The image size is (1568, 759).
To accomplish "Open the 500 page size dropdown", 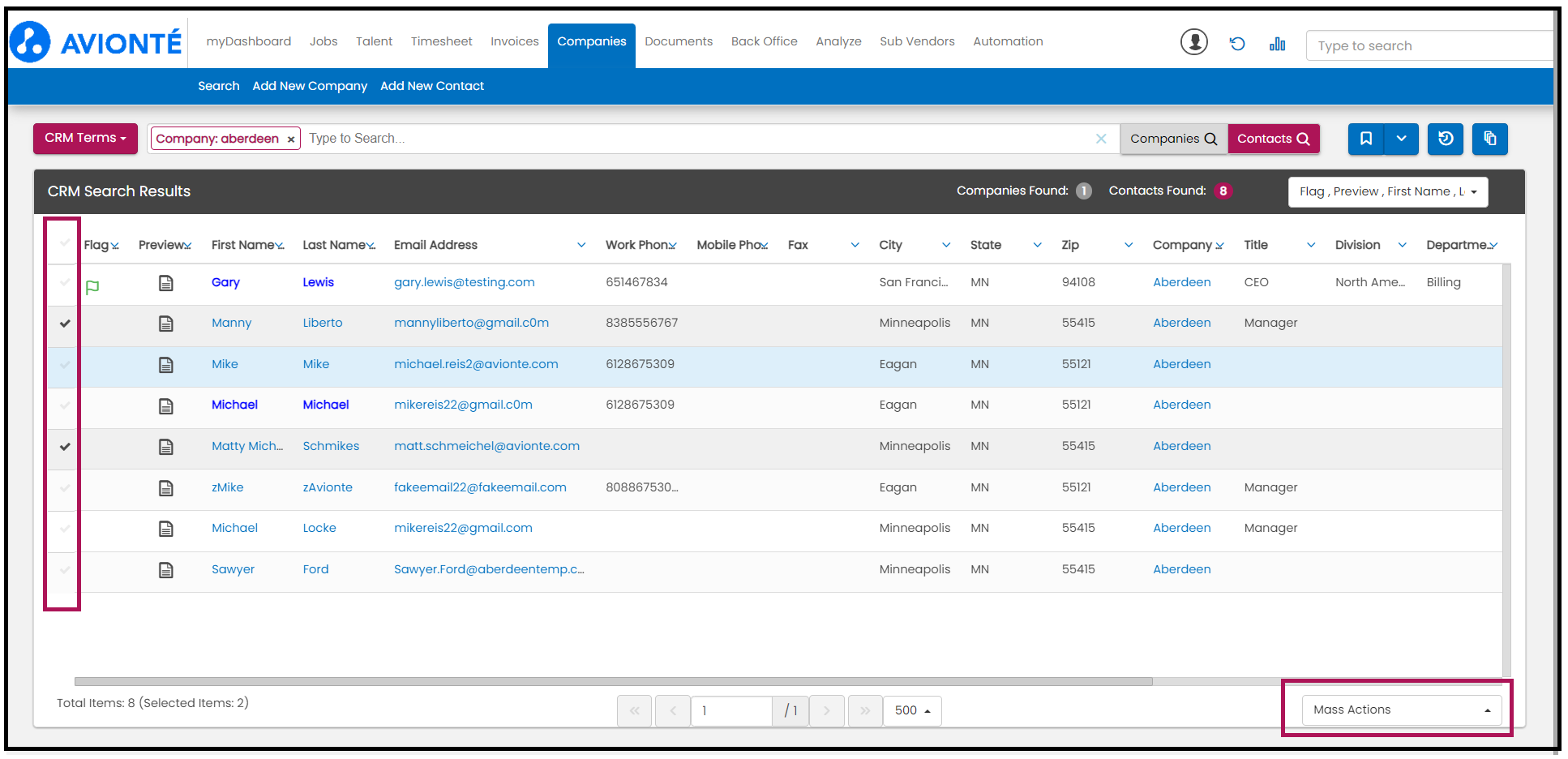I will point(912,711).
